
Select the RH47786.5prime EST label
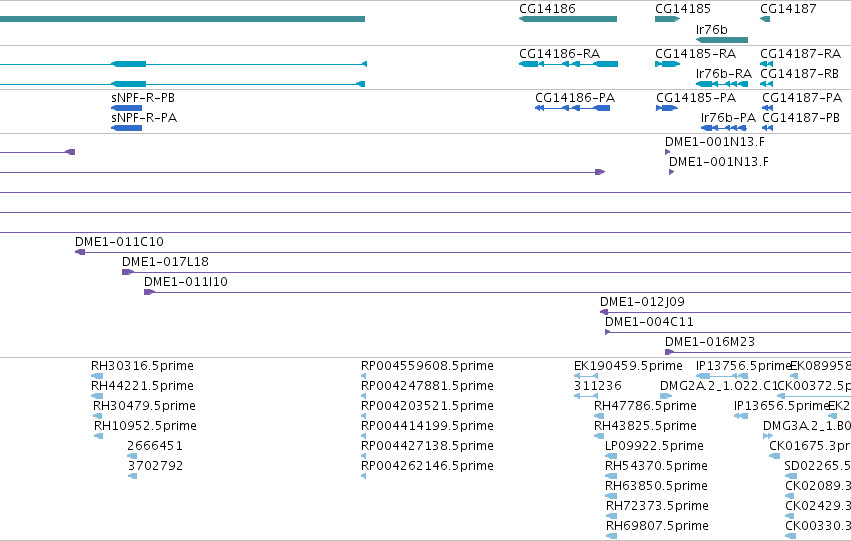(645, 406)
